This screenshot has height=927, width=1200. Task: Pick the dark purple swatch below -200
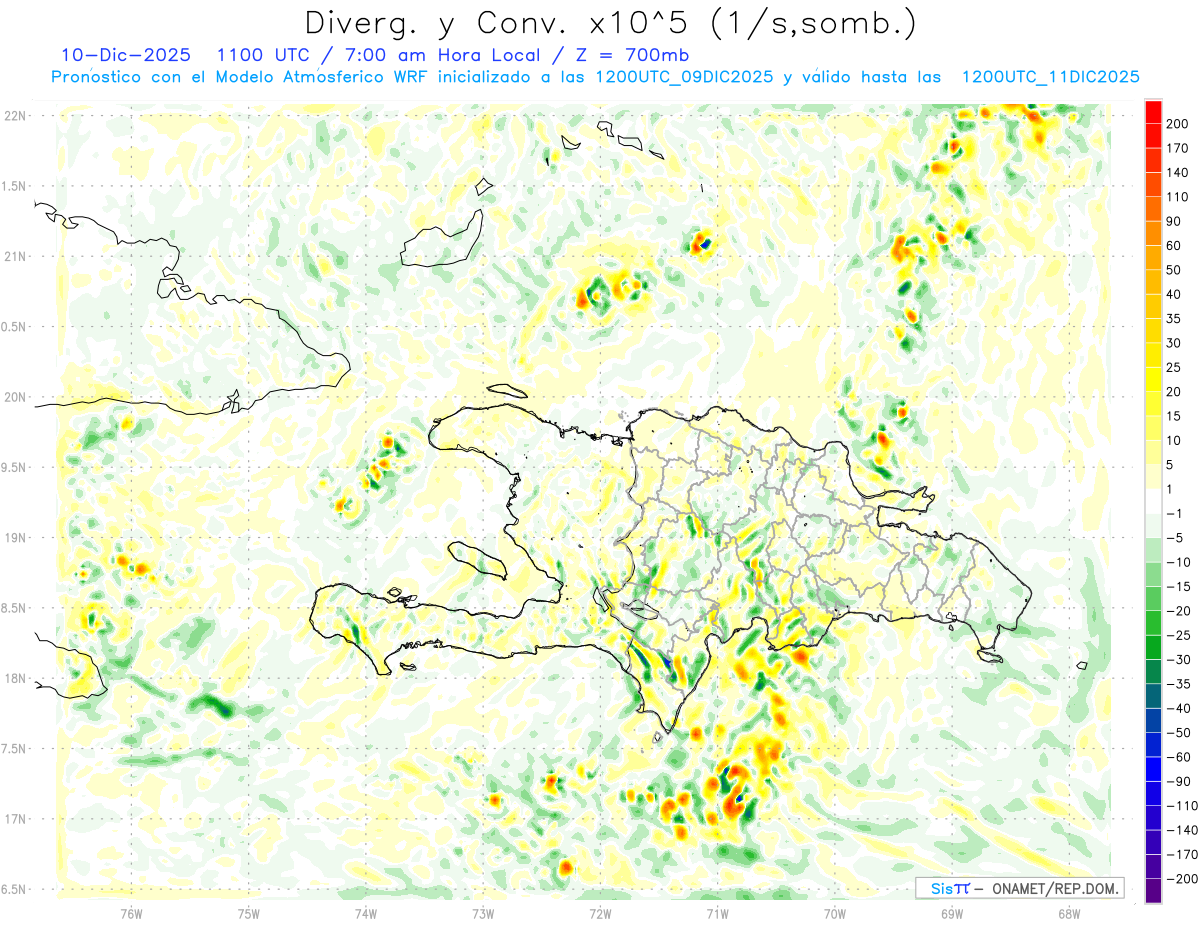click(x=1153, y=890)
